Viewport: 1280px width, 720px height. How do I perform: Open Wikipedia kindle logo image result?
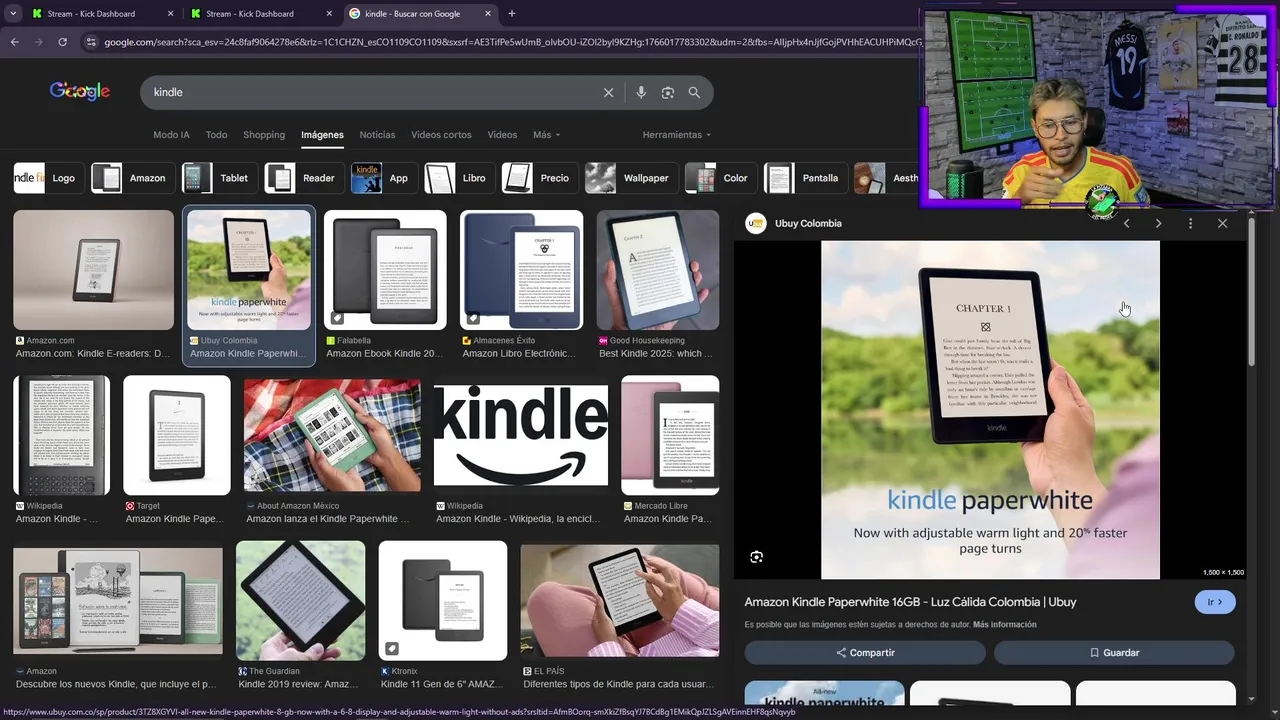tap(521, 435)
